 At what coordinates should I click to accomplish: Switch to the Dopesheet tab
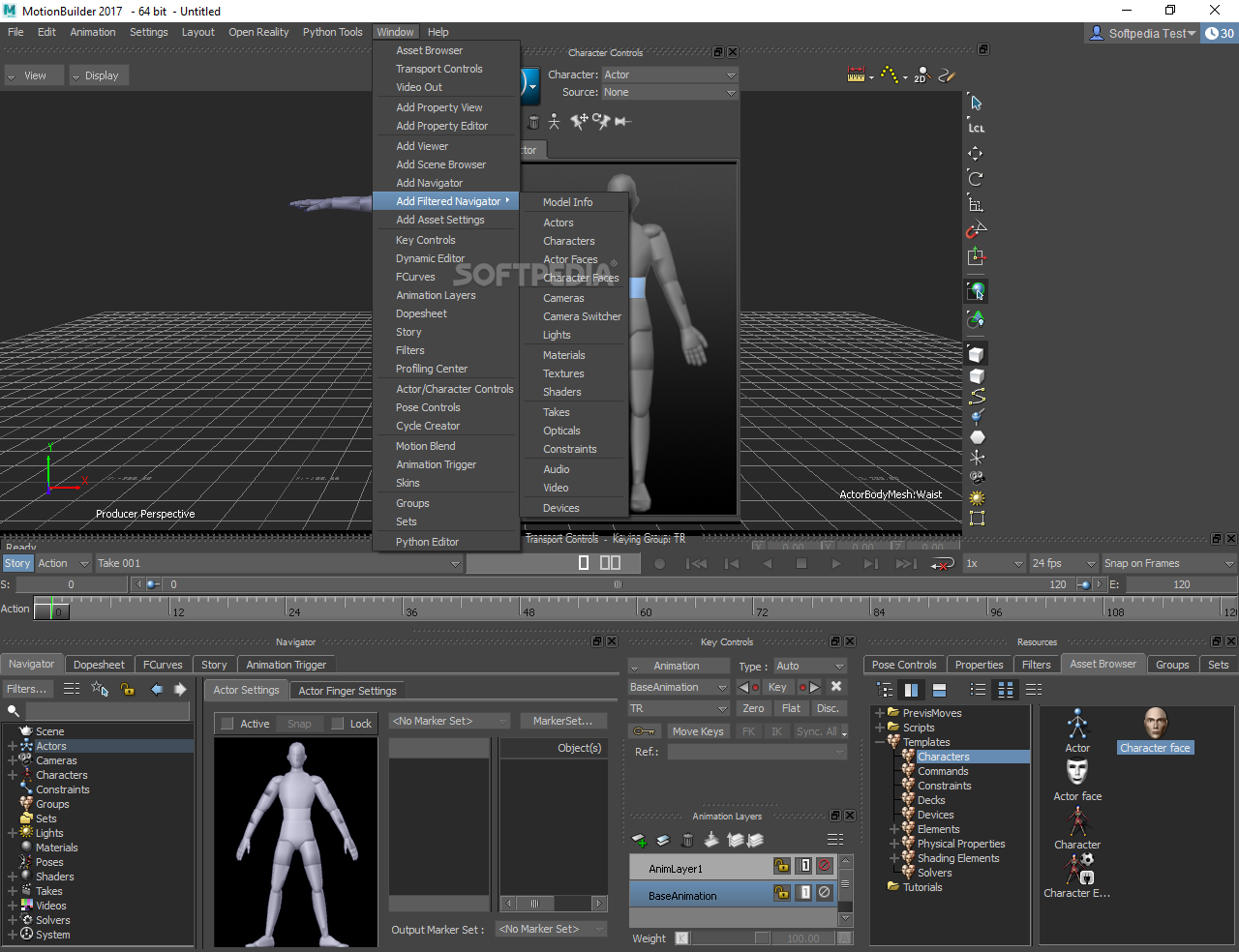point(99,665)
